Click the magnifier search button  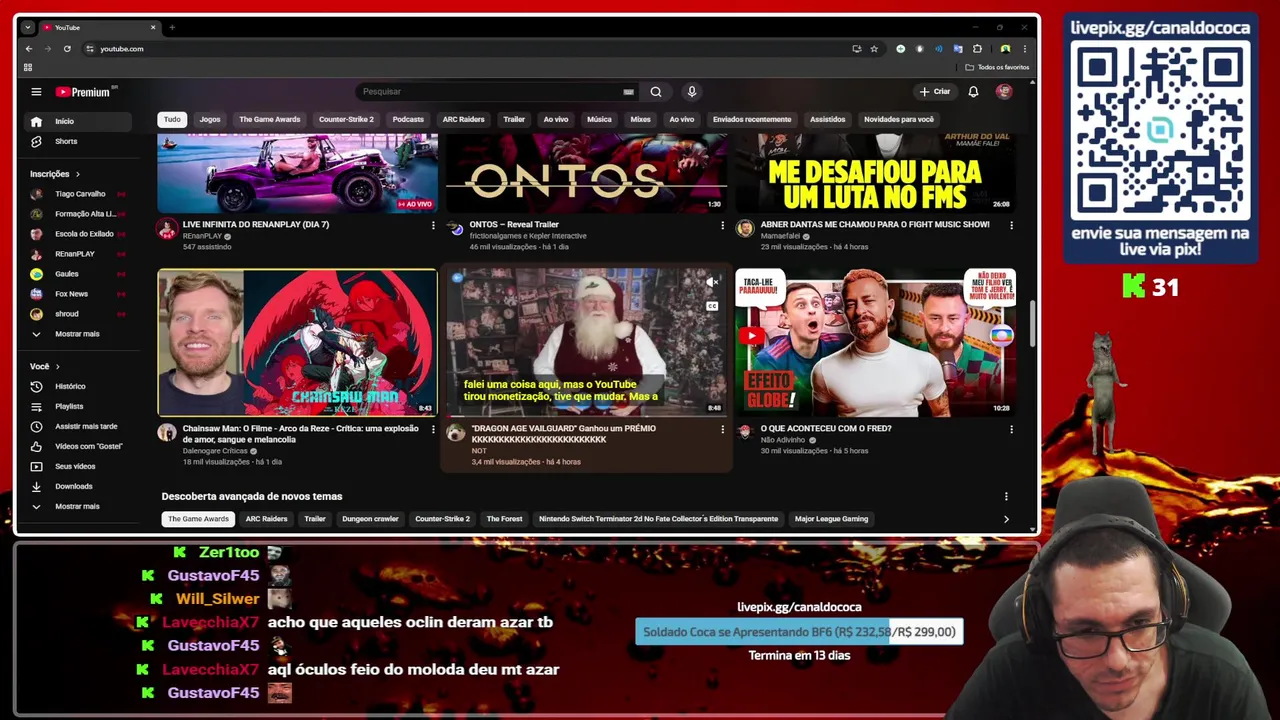(656, 92)
